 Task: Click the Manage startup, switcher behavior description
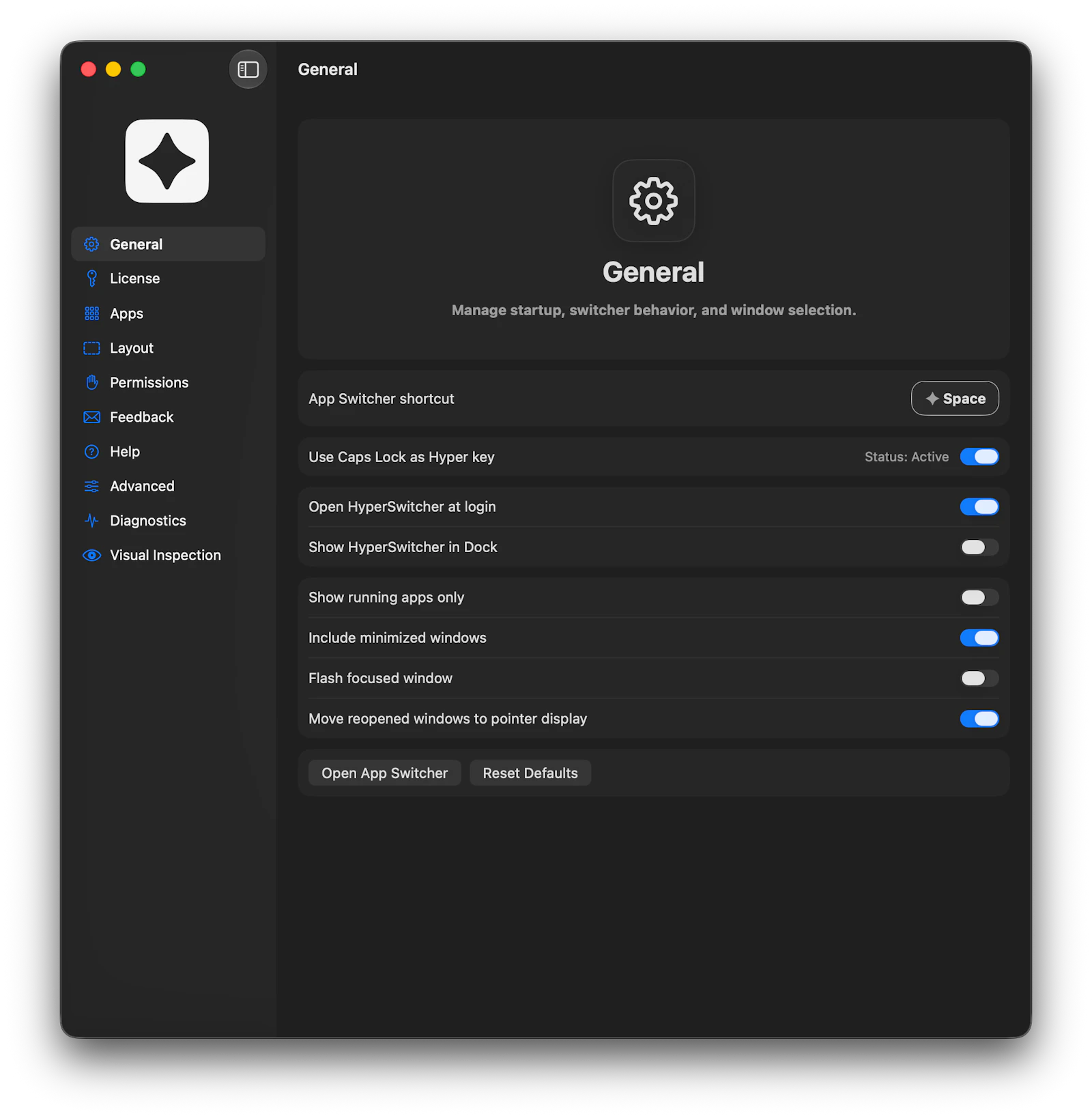pos(653,310)
